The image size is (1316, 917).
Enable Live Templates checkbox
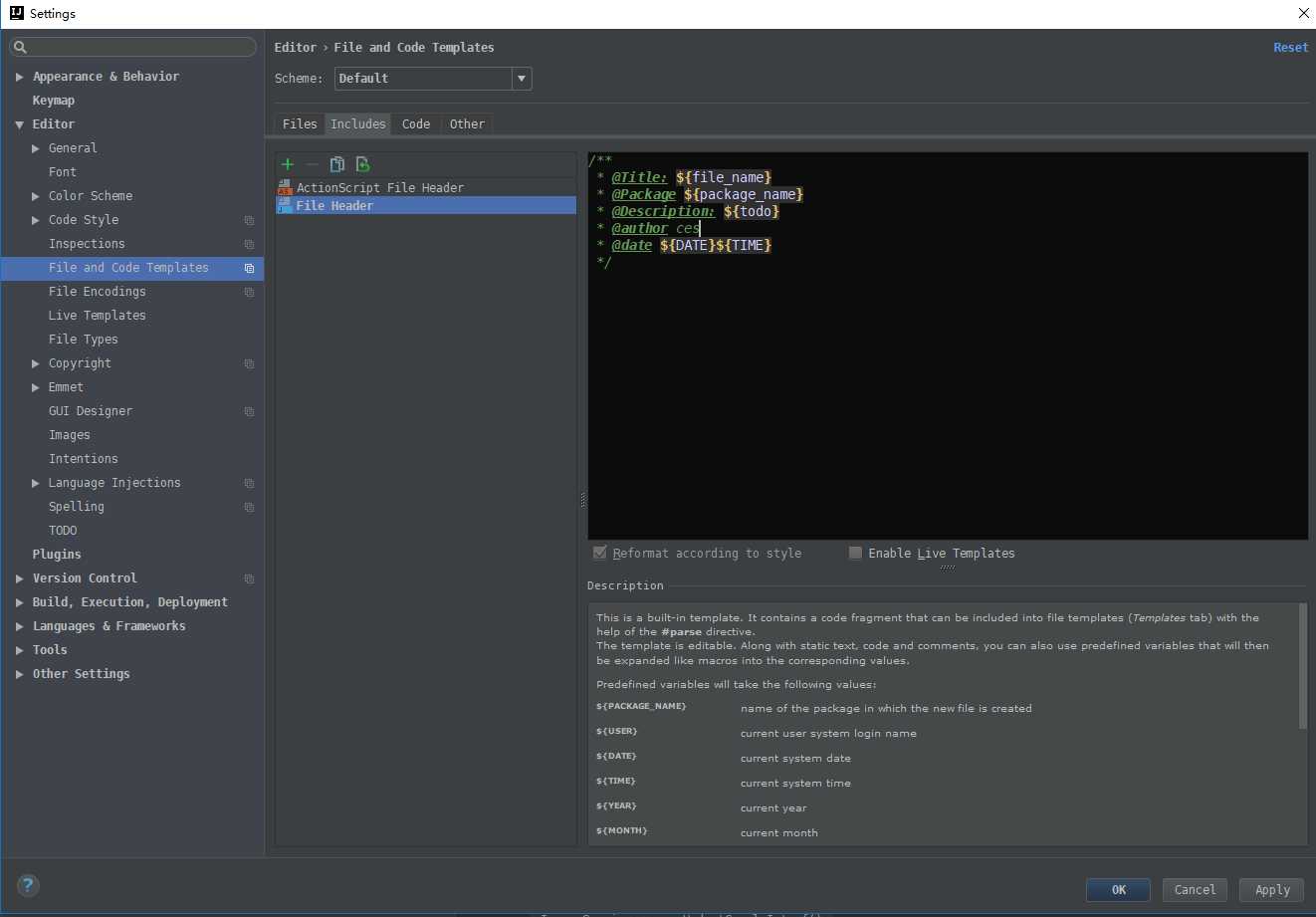coord(855,553)
